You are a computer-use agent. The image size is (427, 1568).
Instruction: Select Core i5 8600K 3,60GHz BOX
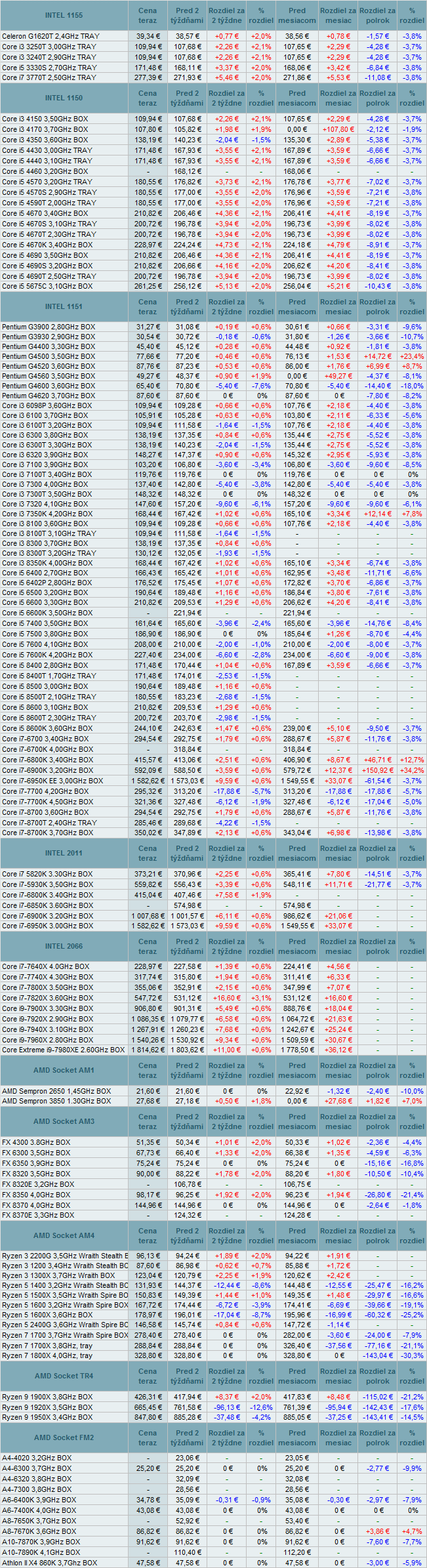[47, 728]
